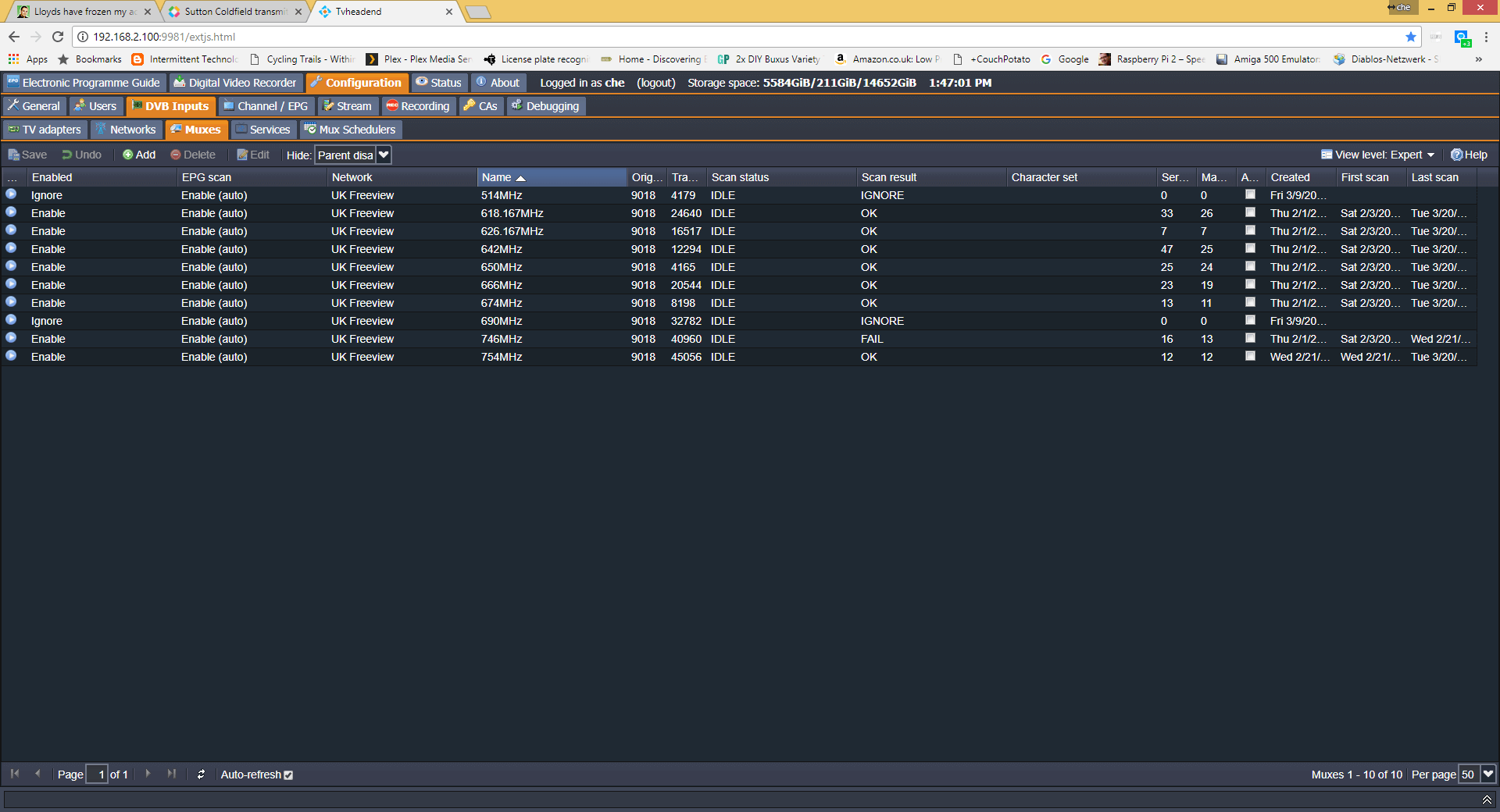Click the bookmark star in address bar
Screen dimensions: 1500x812
[1410, 37]
